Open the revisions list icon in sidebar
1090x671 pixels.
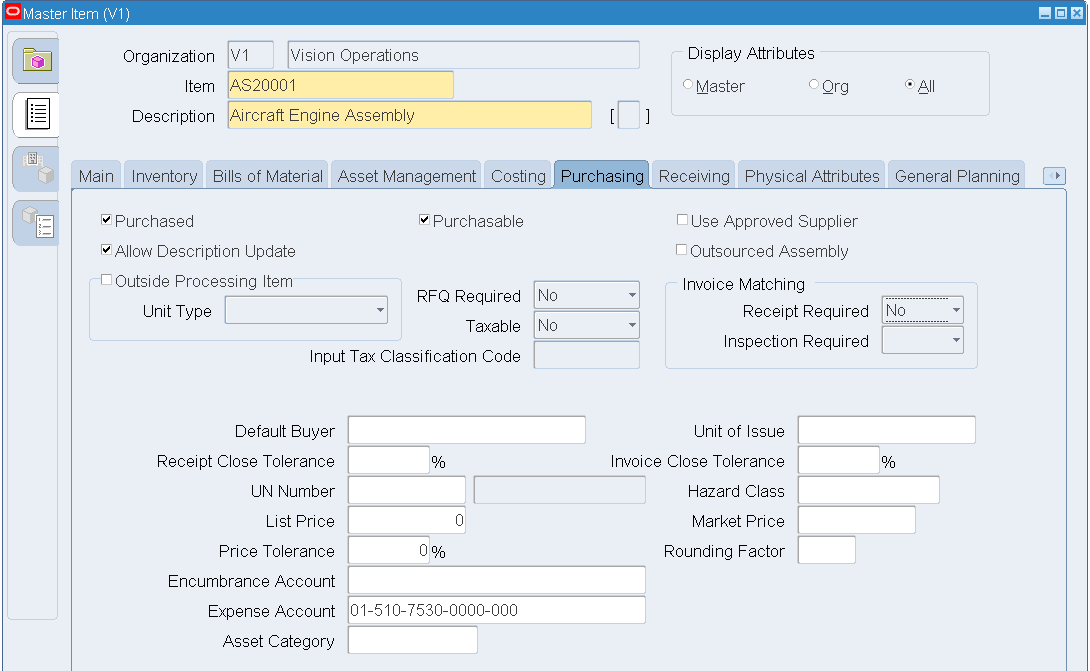click(x=36, y=223)
